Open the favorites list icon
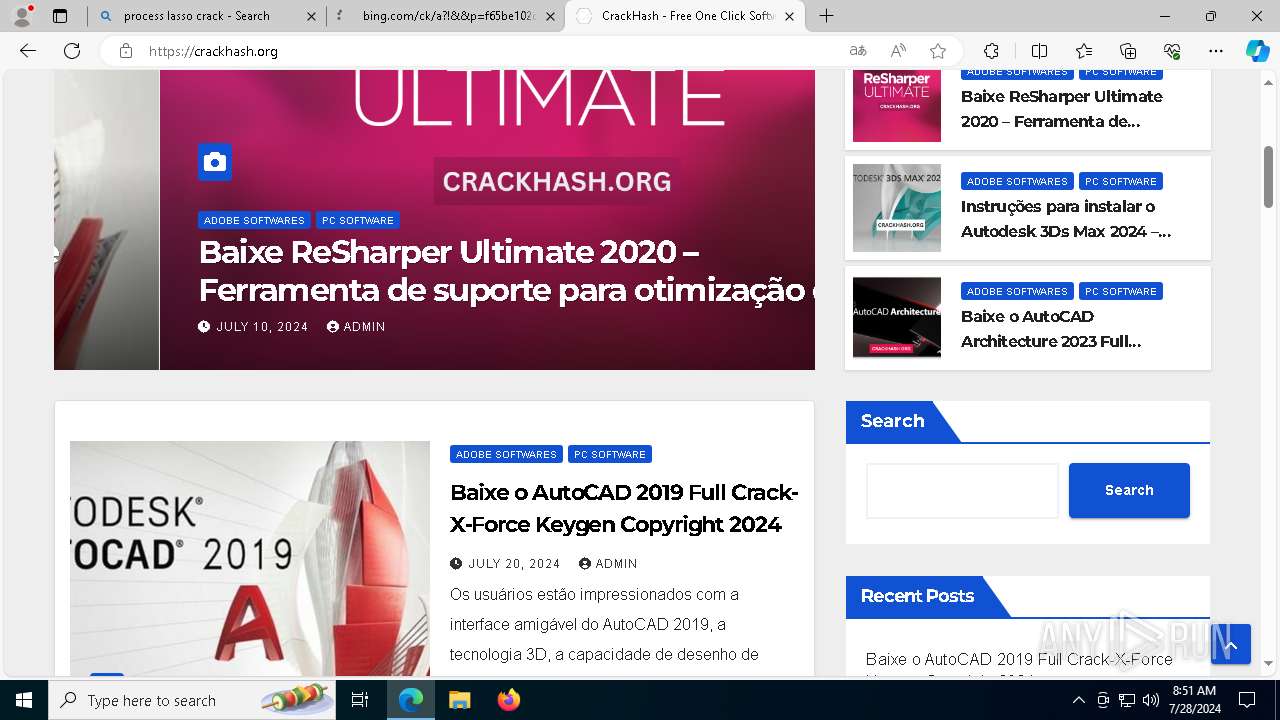 click(1084, 51)
